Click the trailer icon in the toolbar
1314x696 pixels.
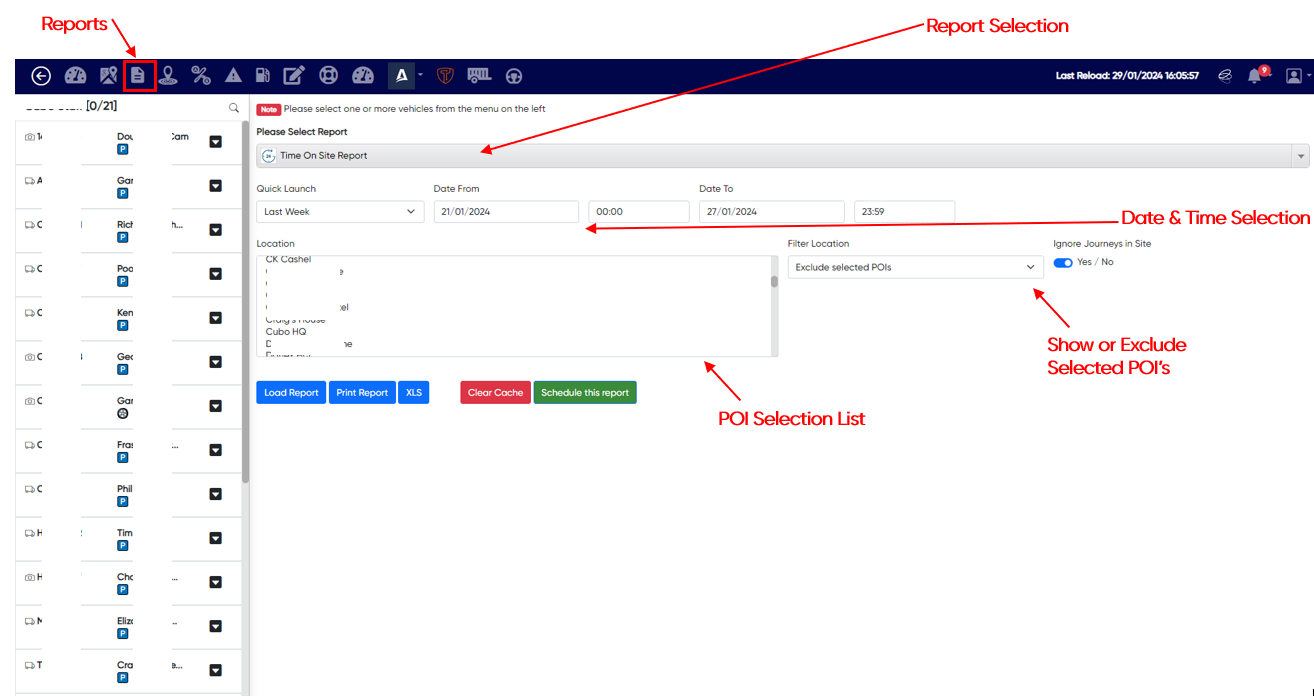[x=479, y=75]
